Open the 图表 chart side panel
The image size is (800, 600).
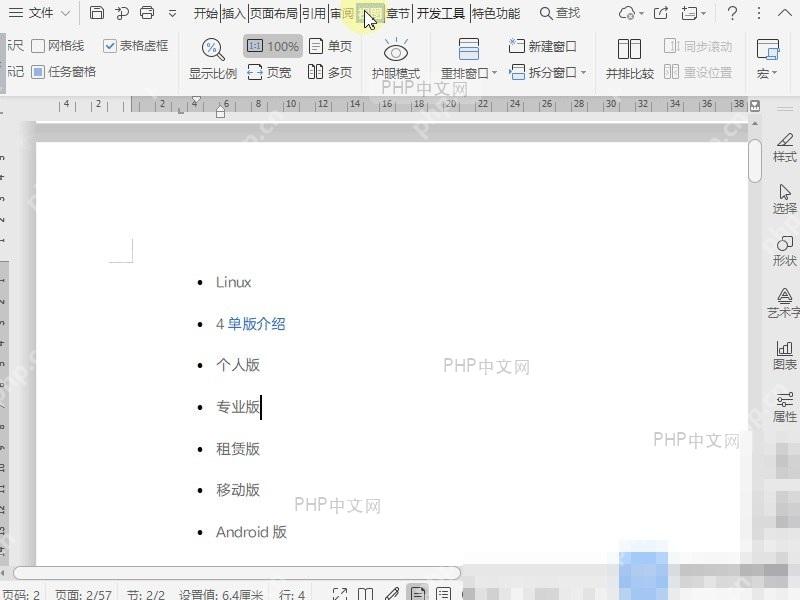point(784,356)
